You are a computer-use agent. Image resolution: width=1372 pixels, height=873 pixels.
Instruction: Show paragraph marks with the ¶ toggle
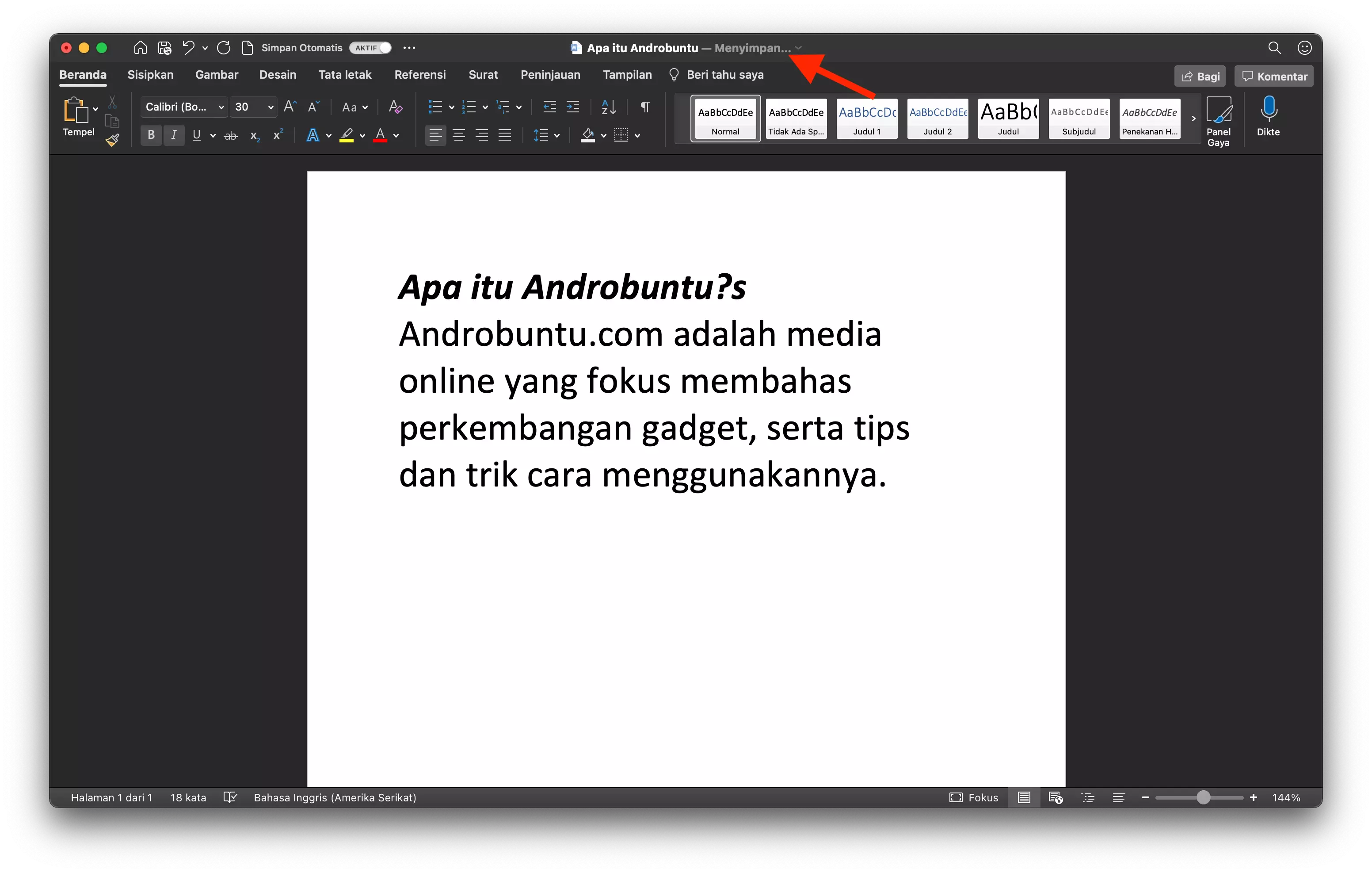pyautogui.click(x=644, y=107)
